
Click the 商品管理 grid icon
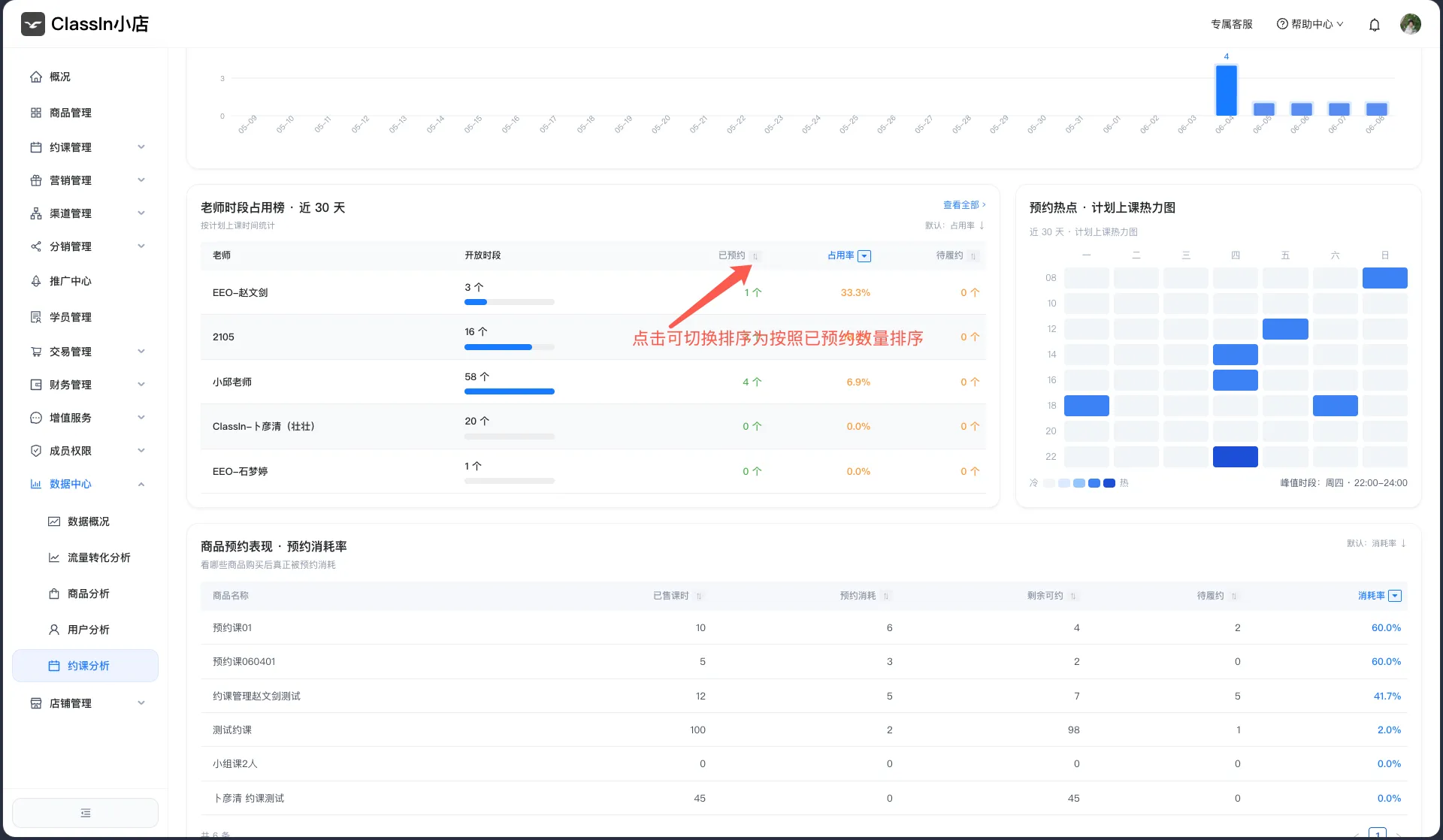(x=35, y=113)
